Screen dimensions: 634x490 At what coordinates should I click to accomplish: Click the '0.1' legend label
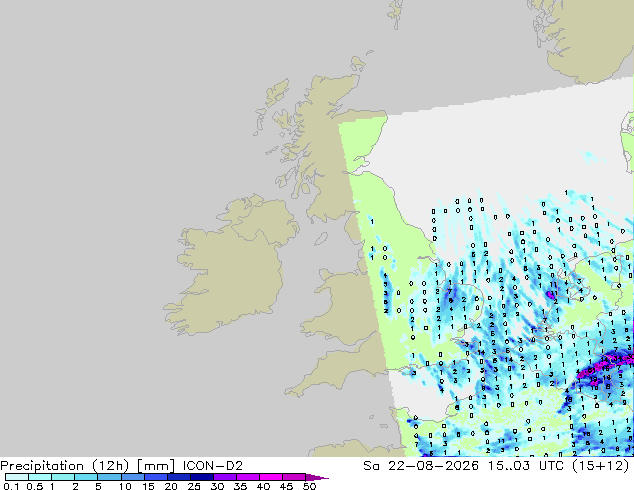(11, 486)
